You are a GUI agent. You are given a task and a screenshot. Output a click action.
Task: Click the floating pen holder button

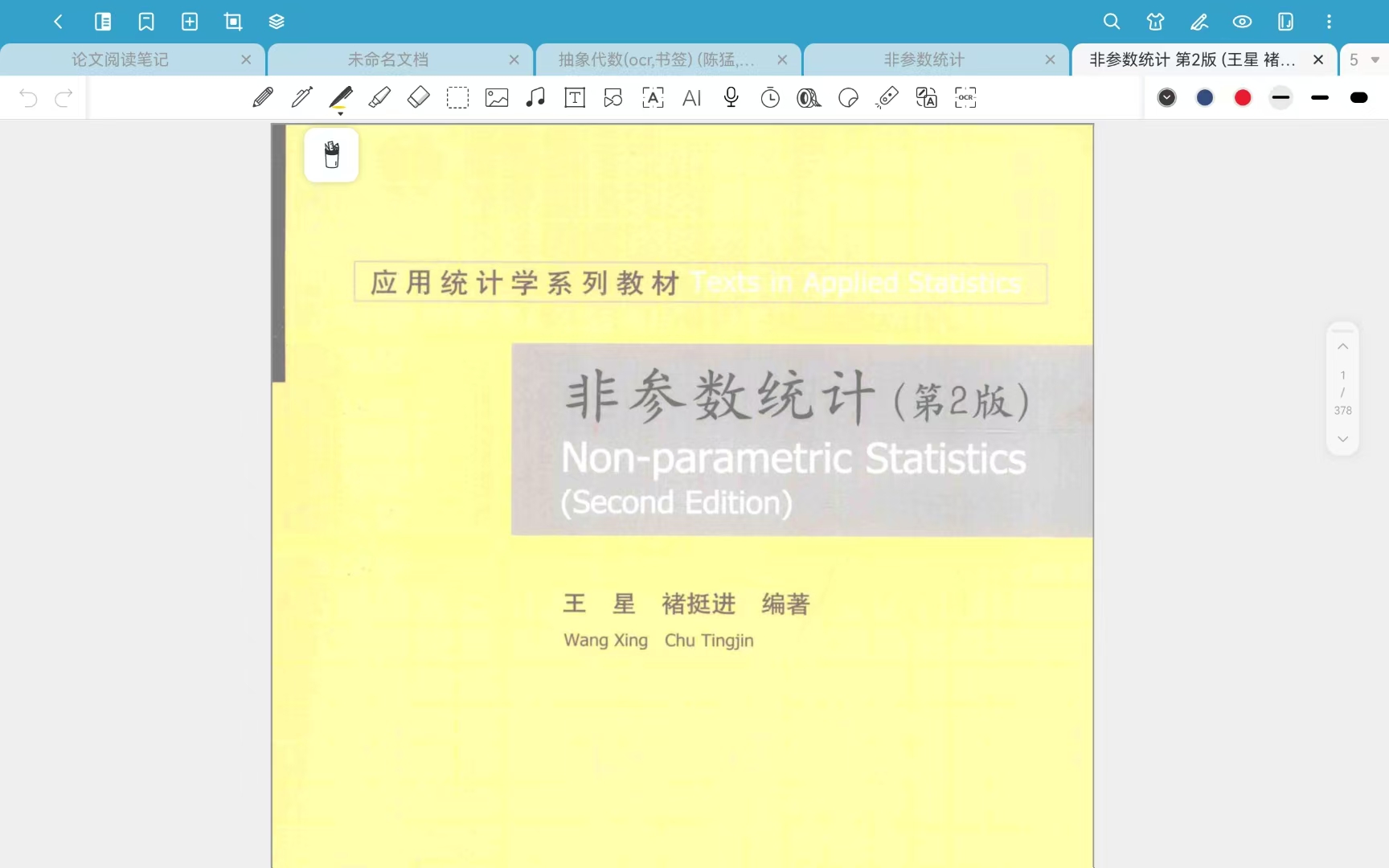point(331,155)
